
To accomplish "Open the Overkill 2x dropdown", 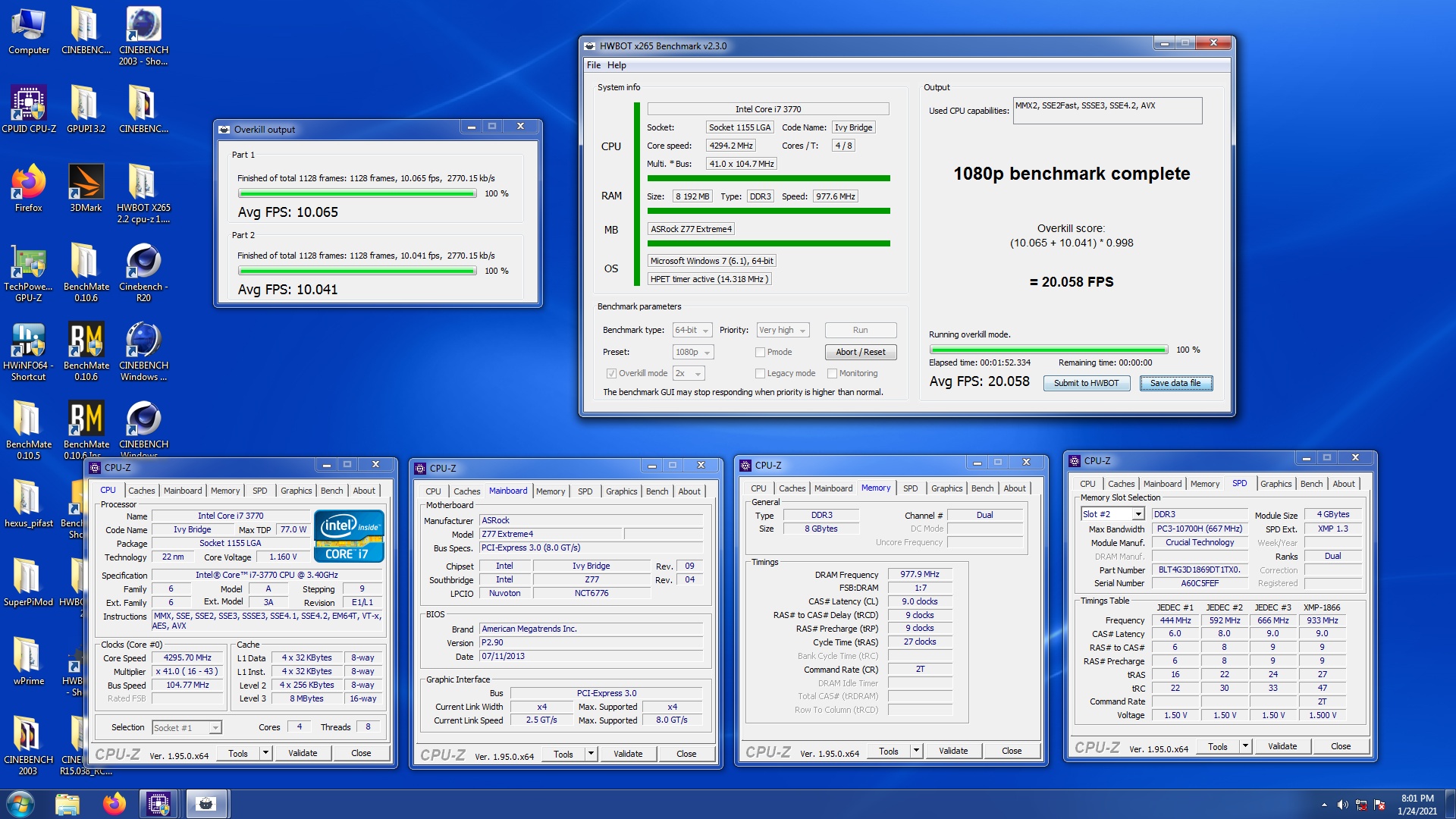I will click(x=689, y=373).
